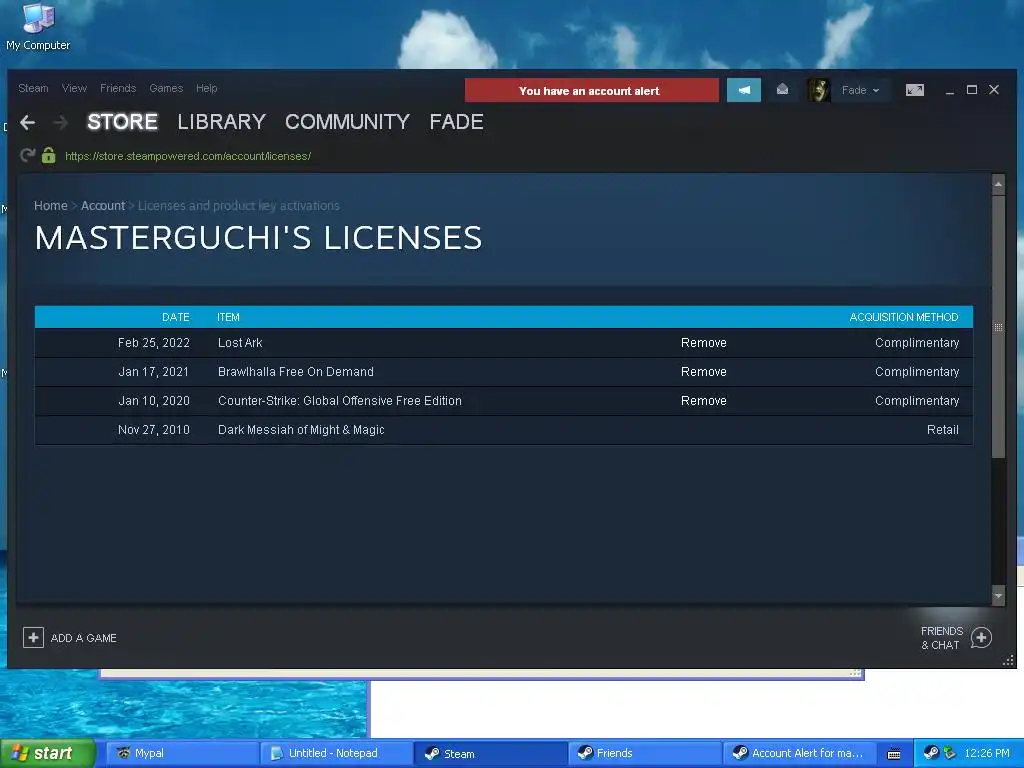Open the announcements megaphone icon
1024x768 pixels.
click(744, 90)
